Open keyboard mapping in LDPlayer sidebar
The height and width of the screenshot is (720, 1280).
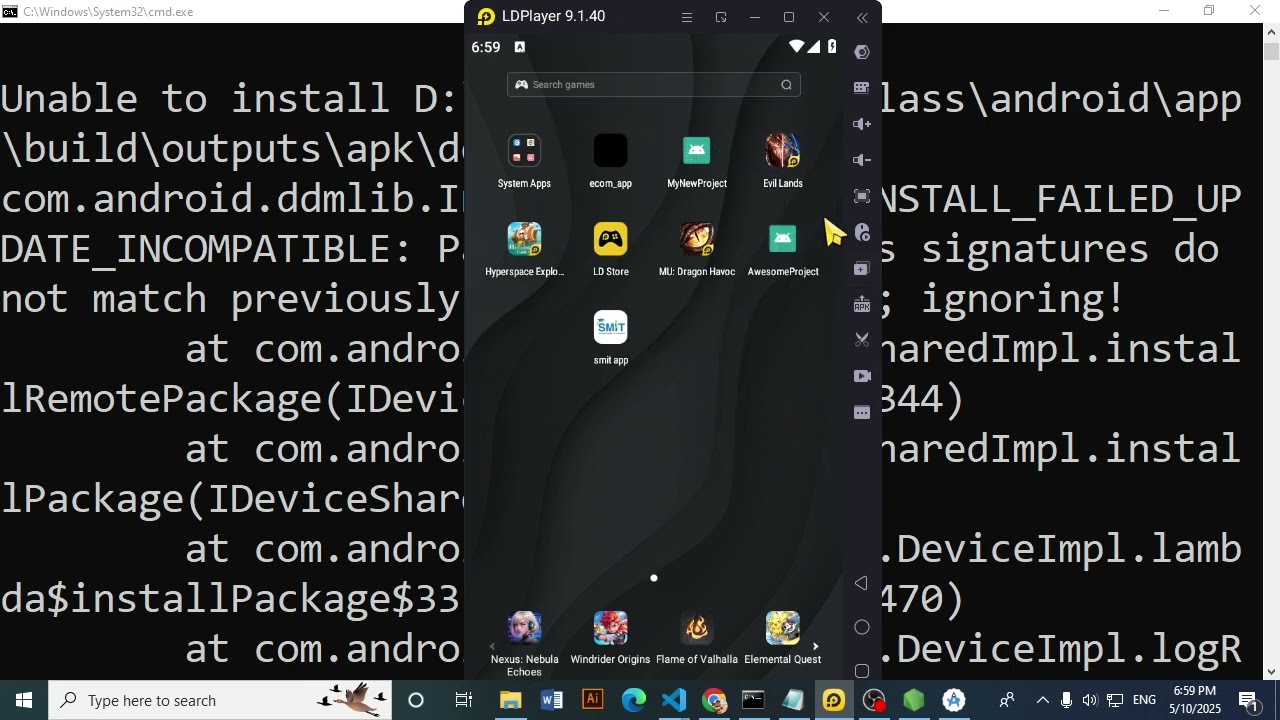click(862, 88)
